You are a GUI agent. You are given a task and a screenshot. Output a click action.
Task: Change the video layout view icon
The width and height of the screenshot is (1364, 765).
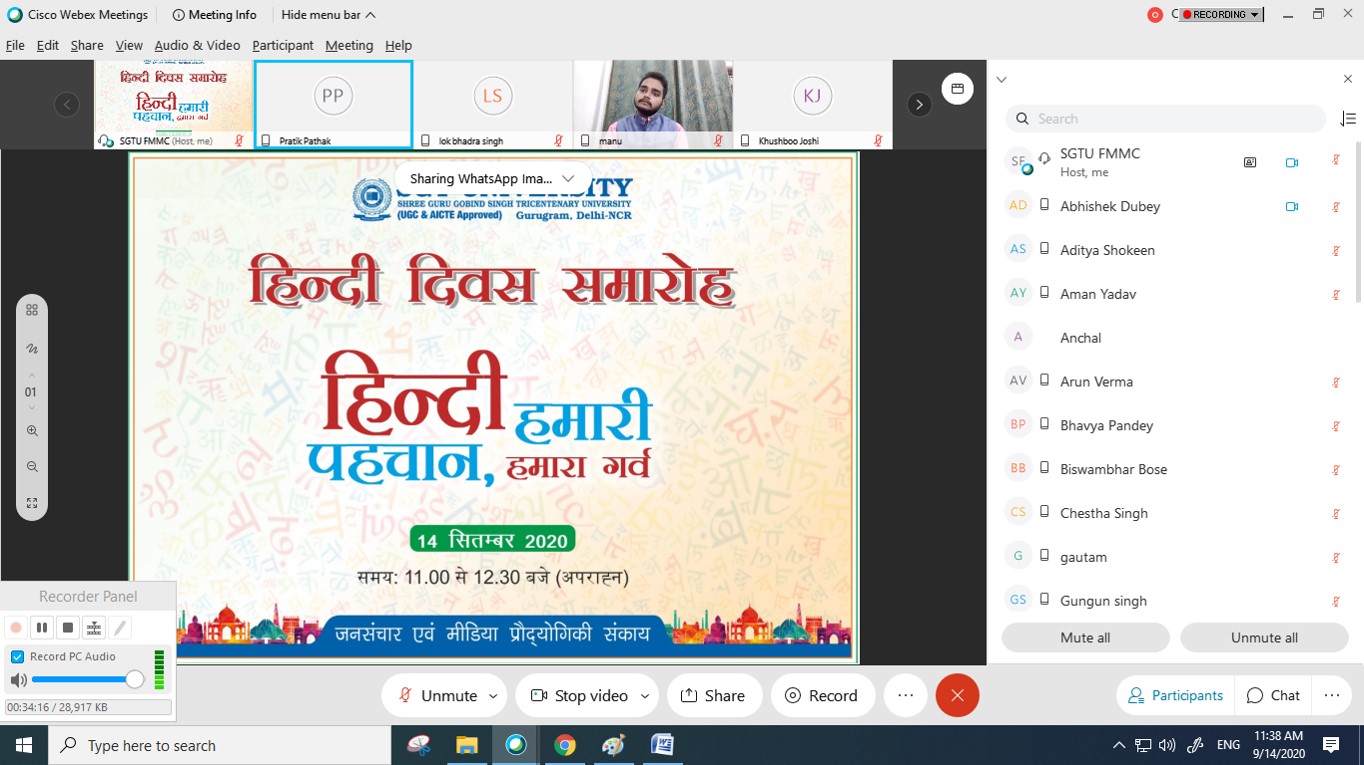957,89
